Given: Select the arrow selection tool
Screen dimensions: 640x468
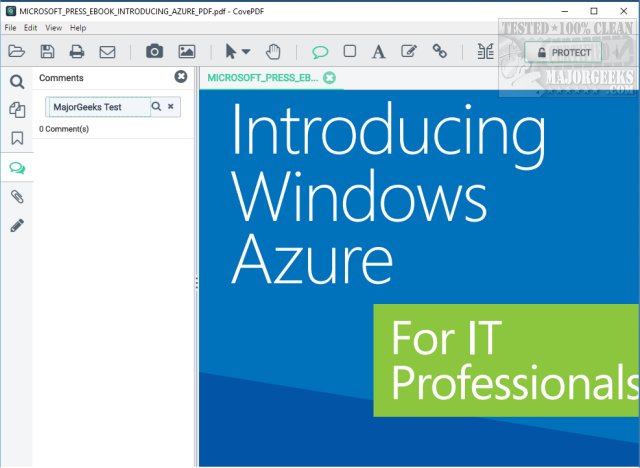Looking at the screenshot, I should (x=231, y=52).
